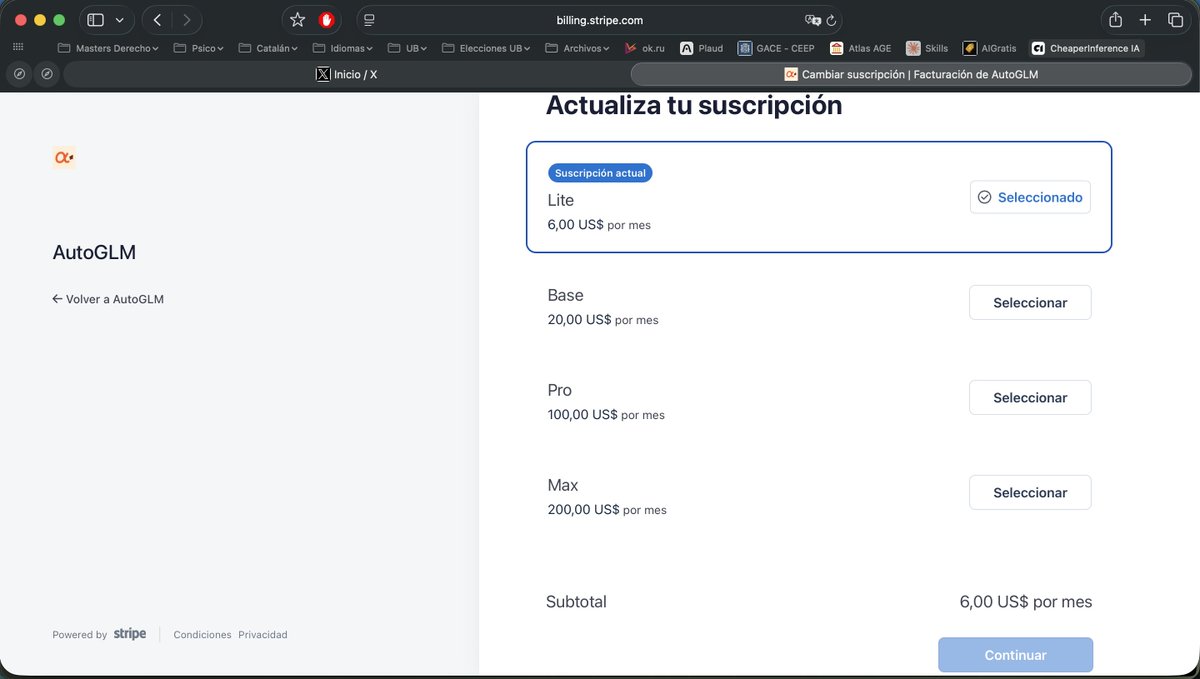Switch to Cambiar suscripción AutoGLM tab
This screenshot has width=1200, height=679.
coord(911,74)
